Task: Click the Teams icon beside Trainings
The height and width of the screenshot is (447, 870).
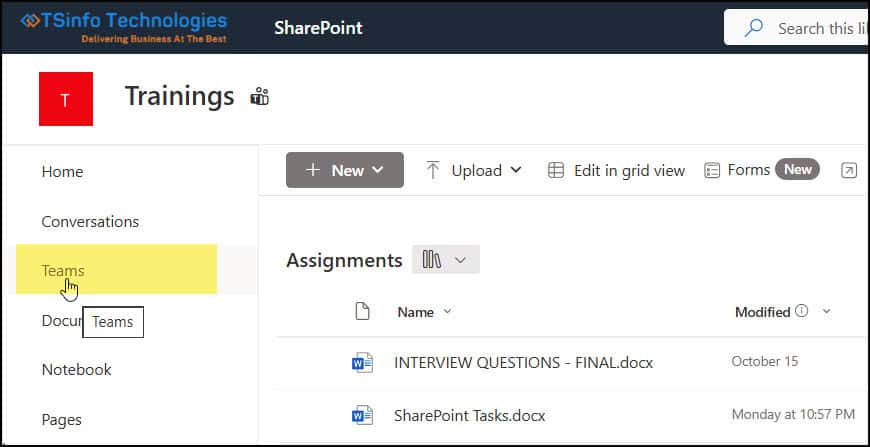Action: coord(260,96)
